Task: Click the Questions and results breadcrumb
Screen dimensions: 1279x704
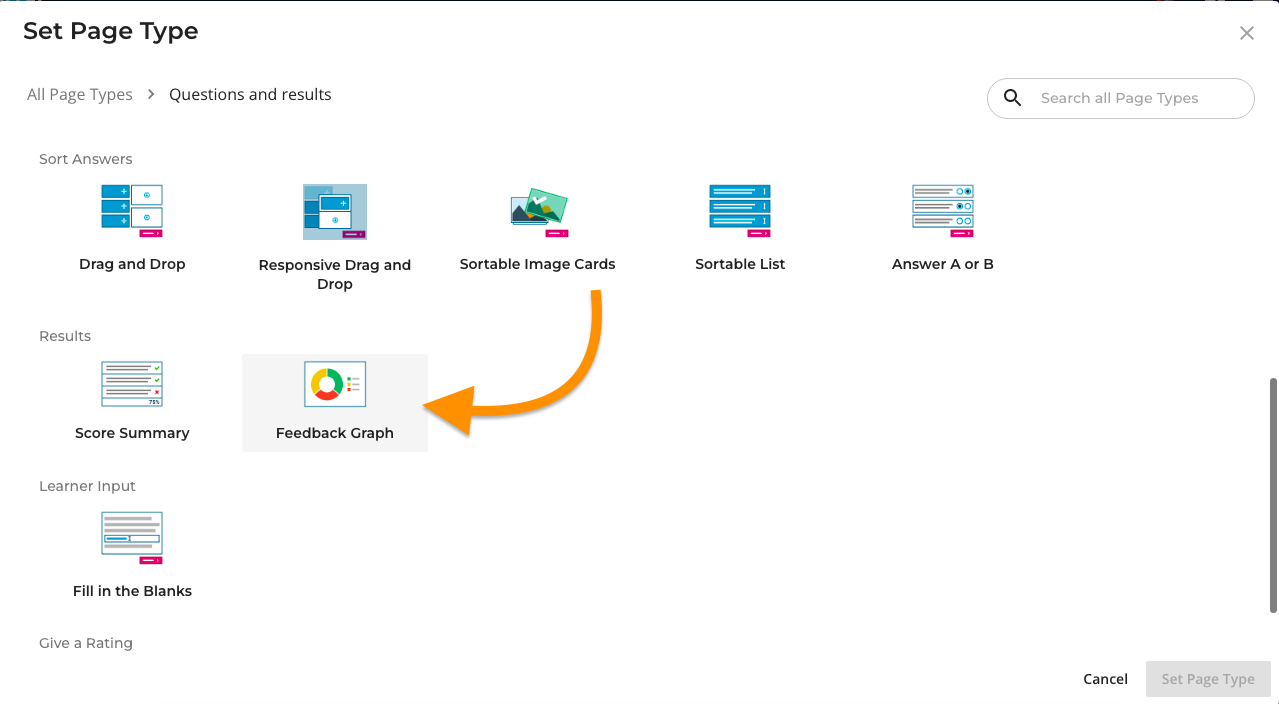Action: point(250,94)
